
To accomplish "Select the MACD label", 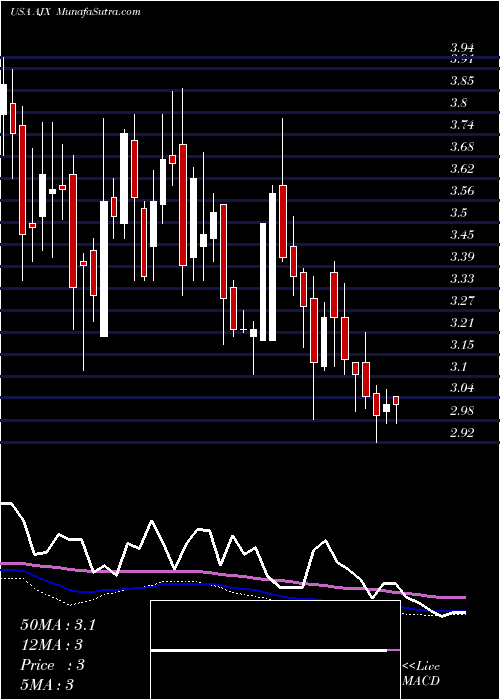I will (421, 681).
